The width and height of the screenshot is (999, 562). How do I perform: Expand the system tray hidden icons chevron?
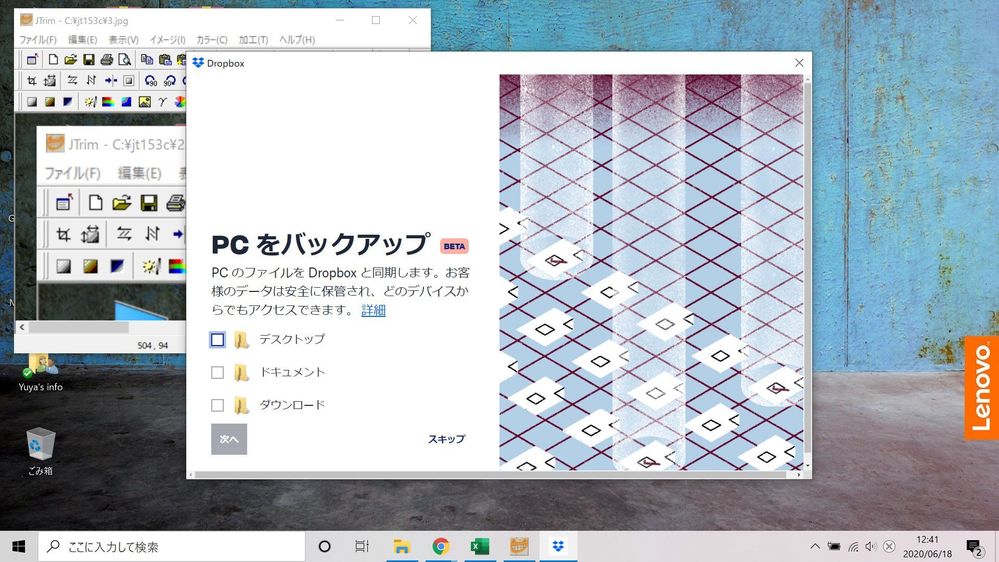pyautogui.click(x=814, y=546)
